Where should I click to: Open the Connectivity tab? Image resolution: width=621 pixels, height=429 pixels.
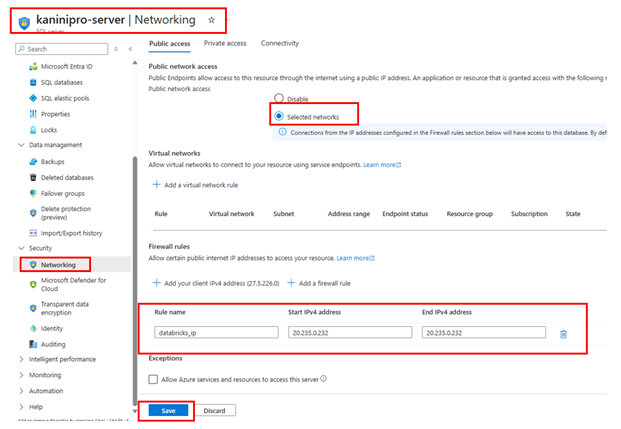[x=280, y=44]
